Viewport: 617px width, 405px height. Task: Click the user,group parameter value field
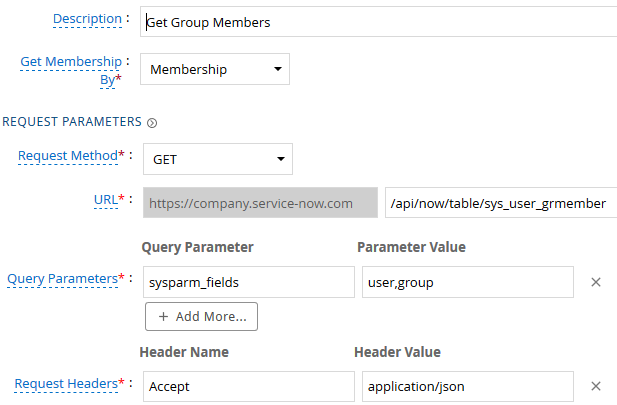(x=467, y=282)
